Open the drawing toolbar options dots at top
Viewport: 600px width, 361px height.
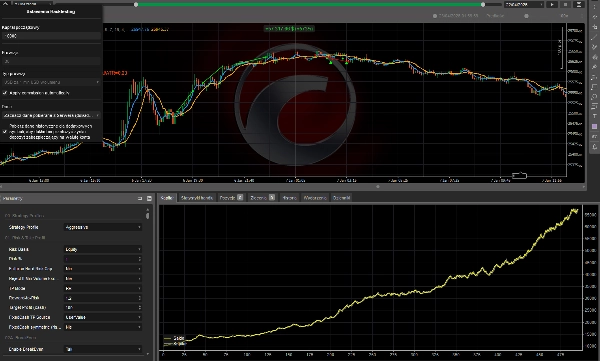point(594,8)
